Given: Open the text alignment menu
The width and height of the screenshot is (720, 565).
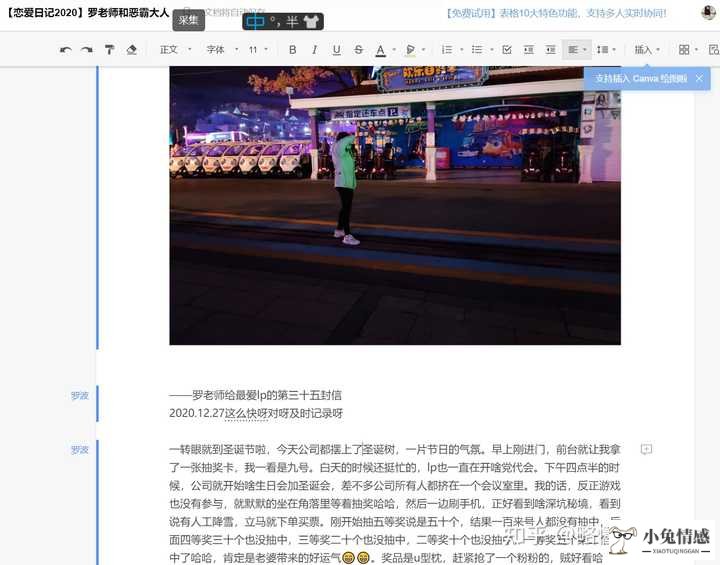Looking at the screenshot, I should click(577, 50).
